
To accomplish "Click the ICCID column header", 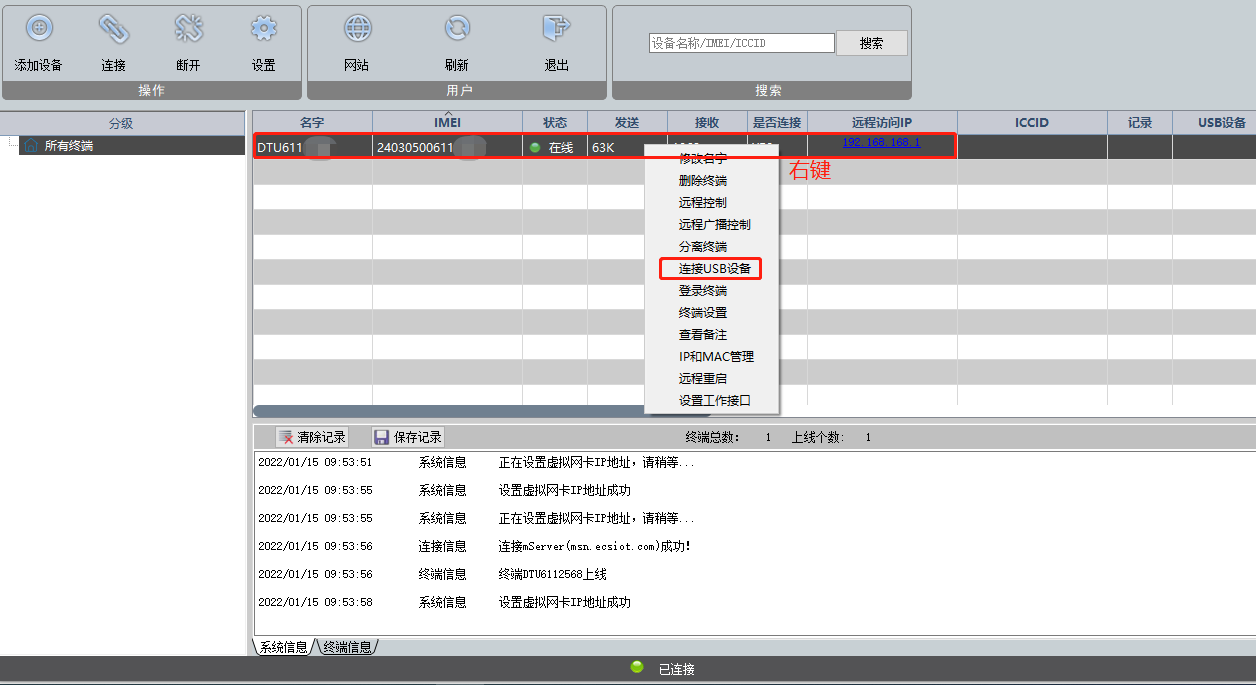I will (x=1032, y=123).
